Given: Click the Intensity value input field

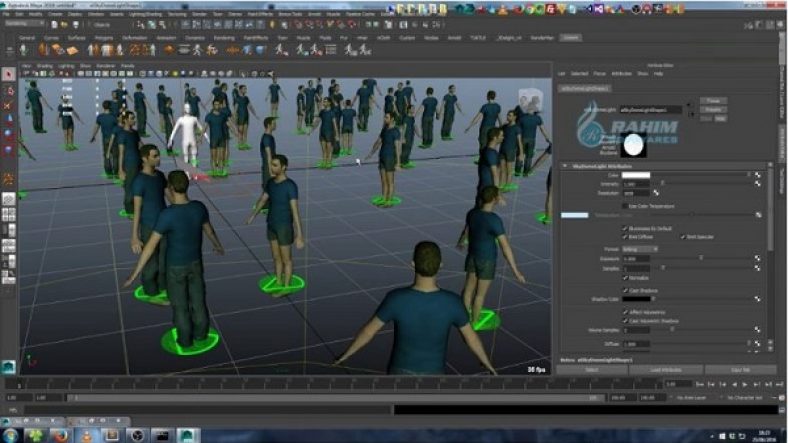Looking at the screenshot, I should [x=636, y=184].
